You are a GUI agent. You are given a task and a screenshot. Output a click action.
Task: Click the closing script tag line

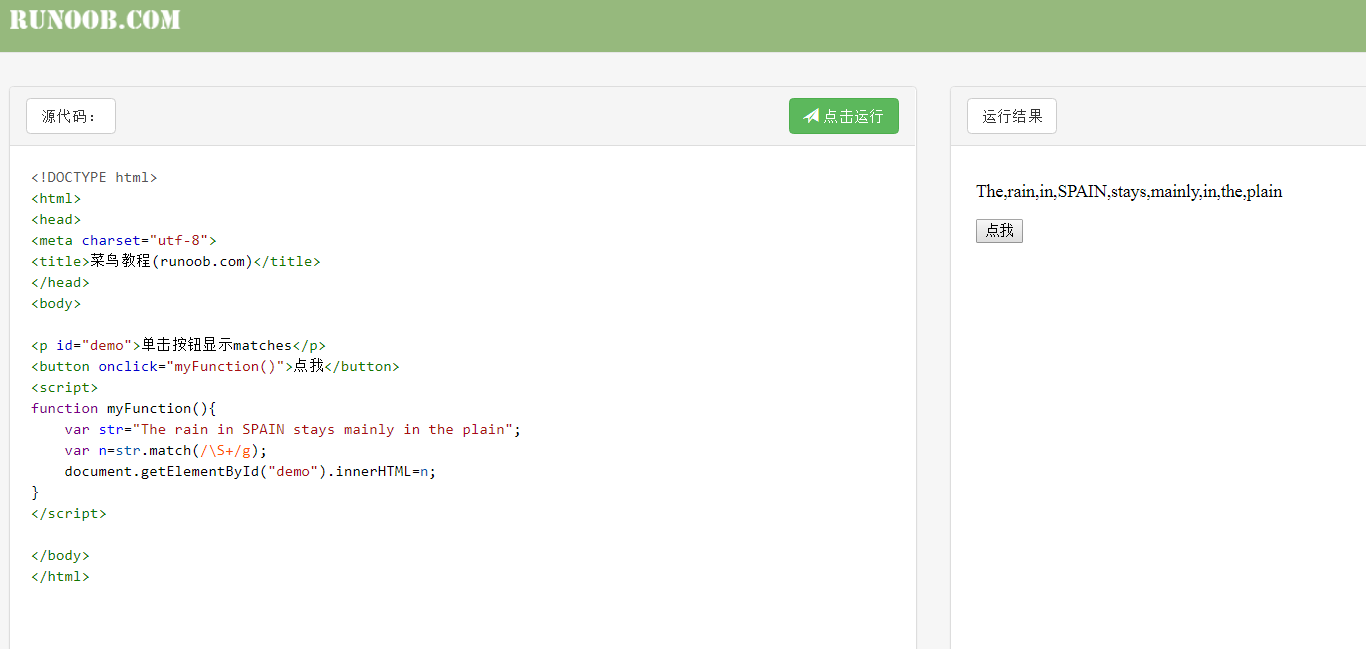[x=68, y=513]
